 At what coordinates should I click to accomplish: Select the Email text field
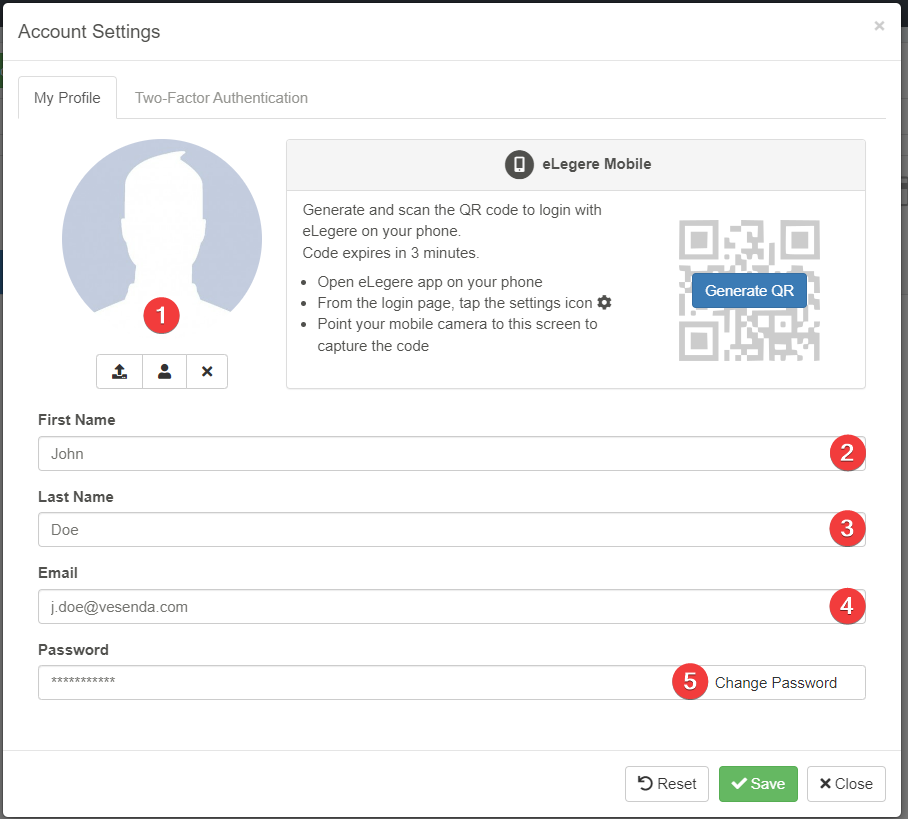[430, 607]
